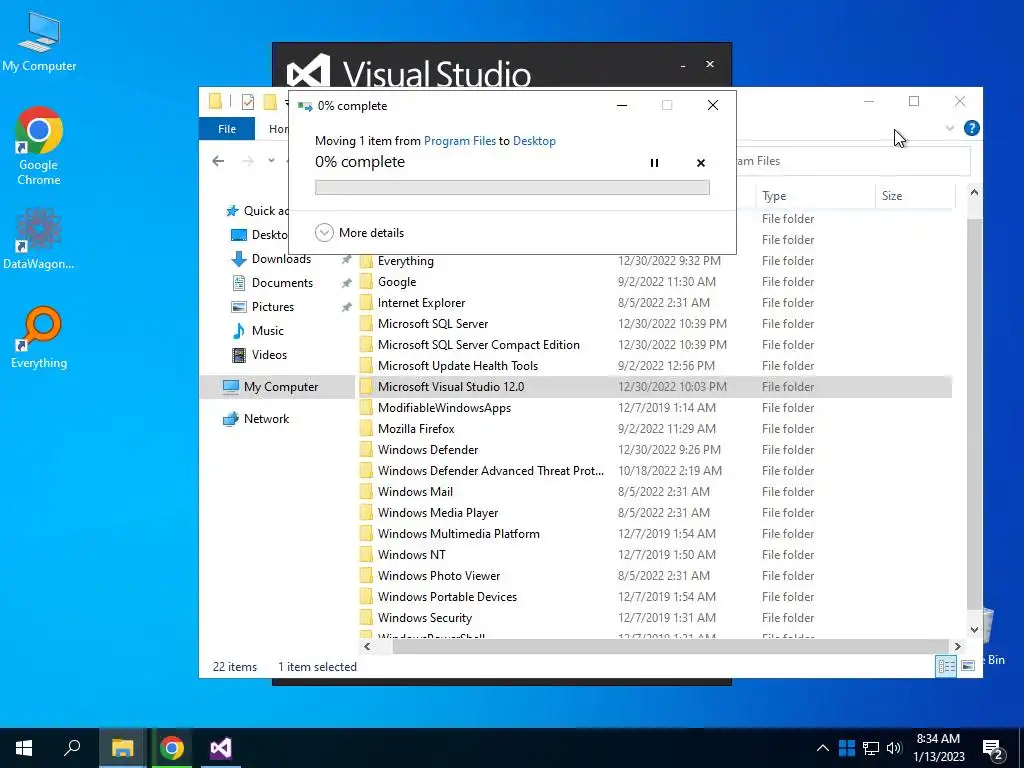Cancel the move with the small X
Screen dimensions: 1024x768
click(701, 163)
